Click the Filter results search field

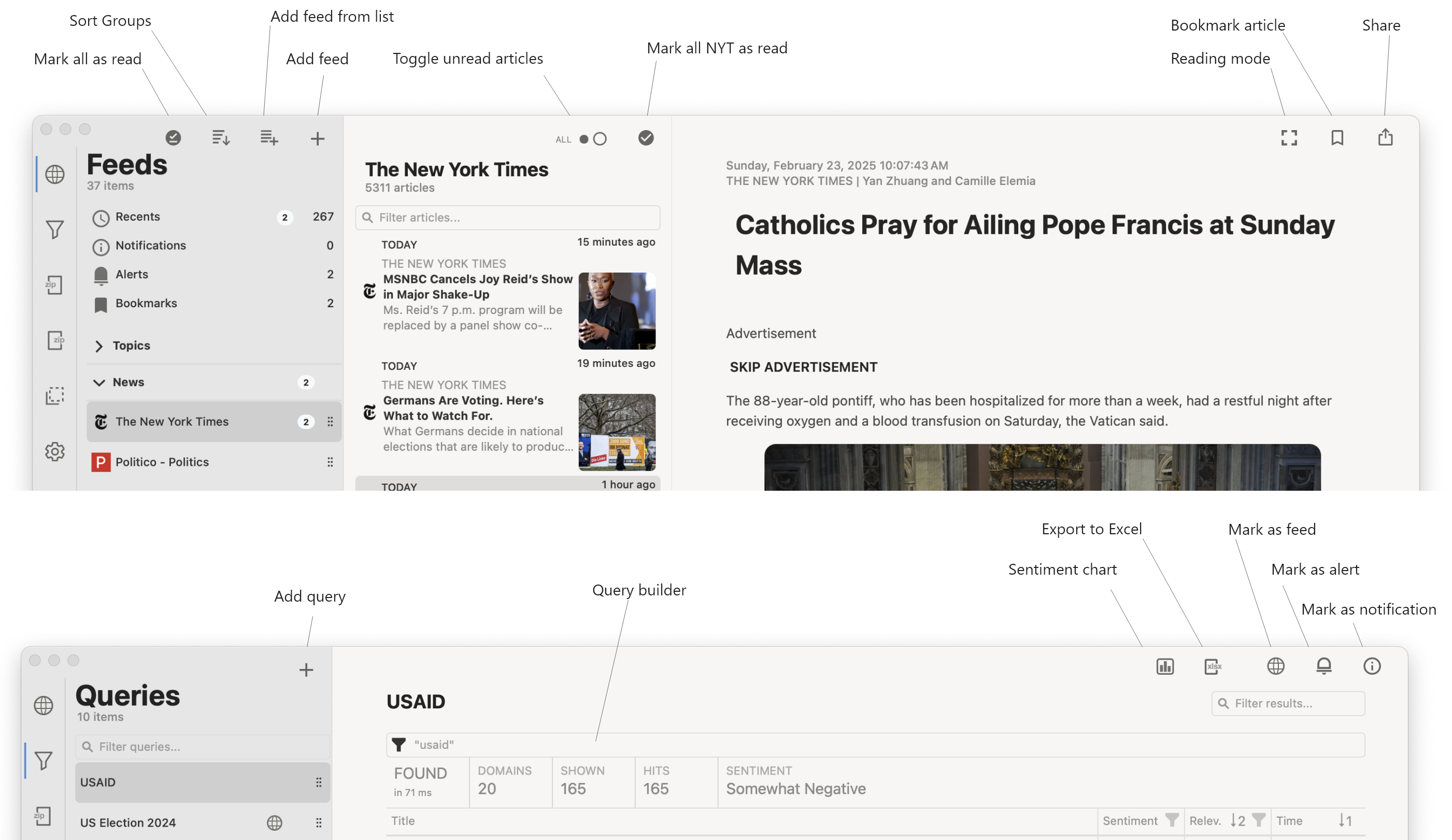1288,704
